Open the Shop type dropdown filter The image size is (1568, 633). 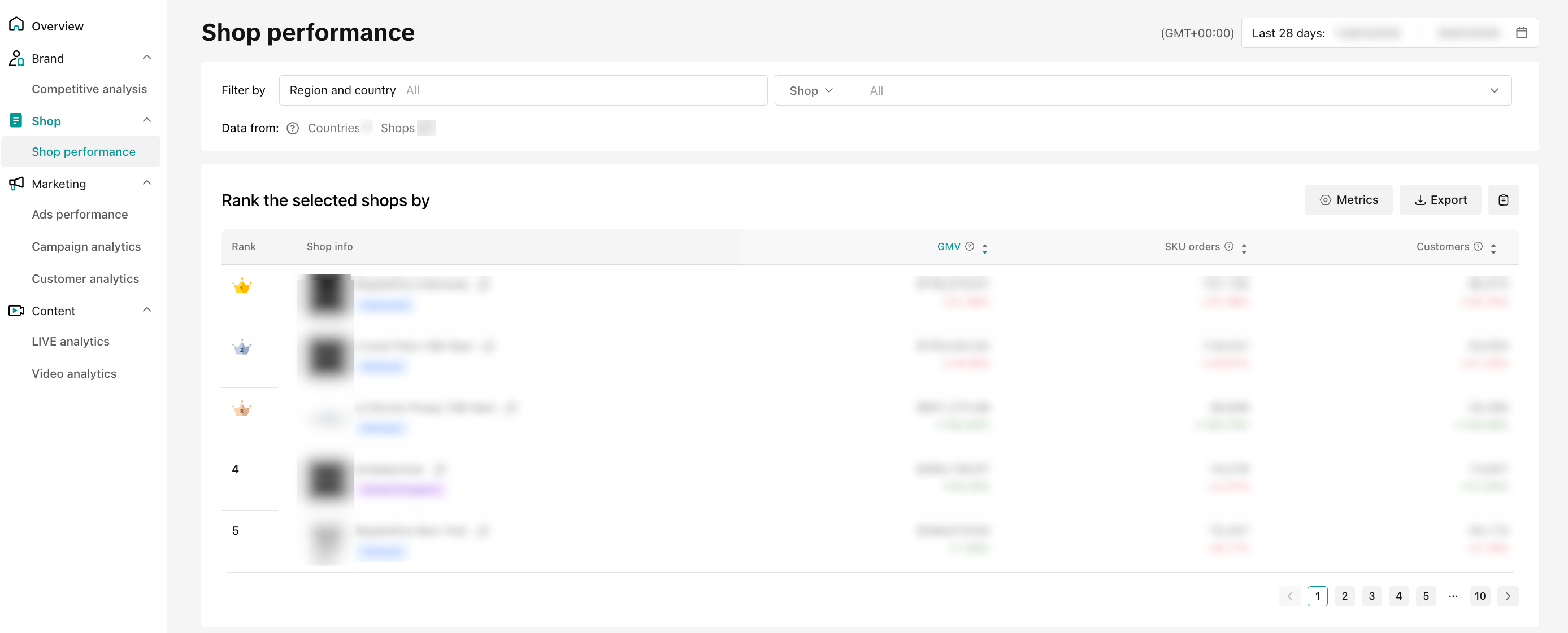coord(811,90)
